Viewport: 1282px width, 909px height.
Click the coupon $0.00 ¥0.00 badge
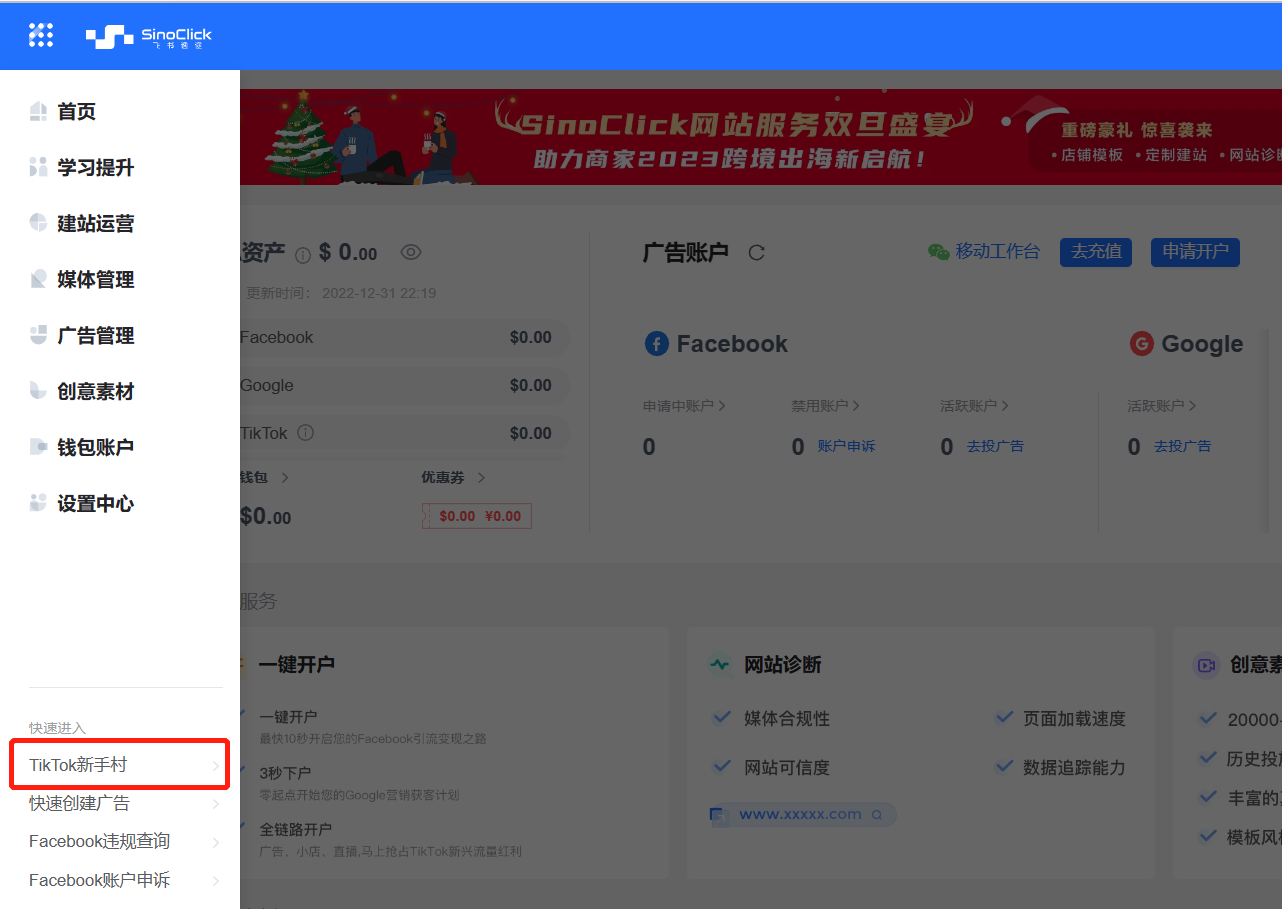[477, 516]
